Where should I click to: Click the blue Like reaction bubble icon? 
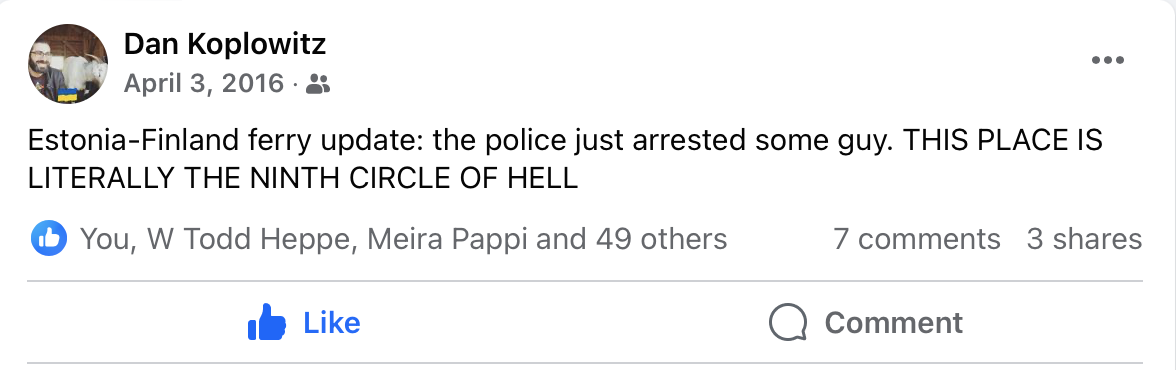coord(50,239)
